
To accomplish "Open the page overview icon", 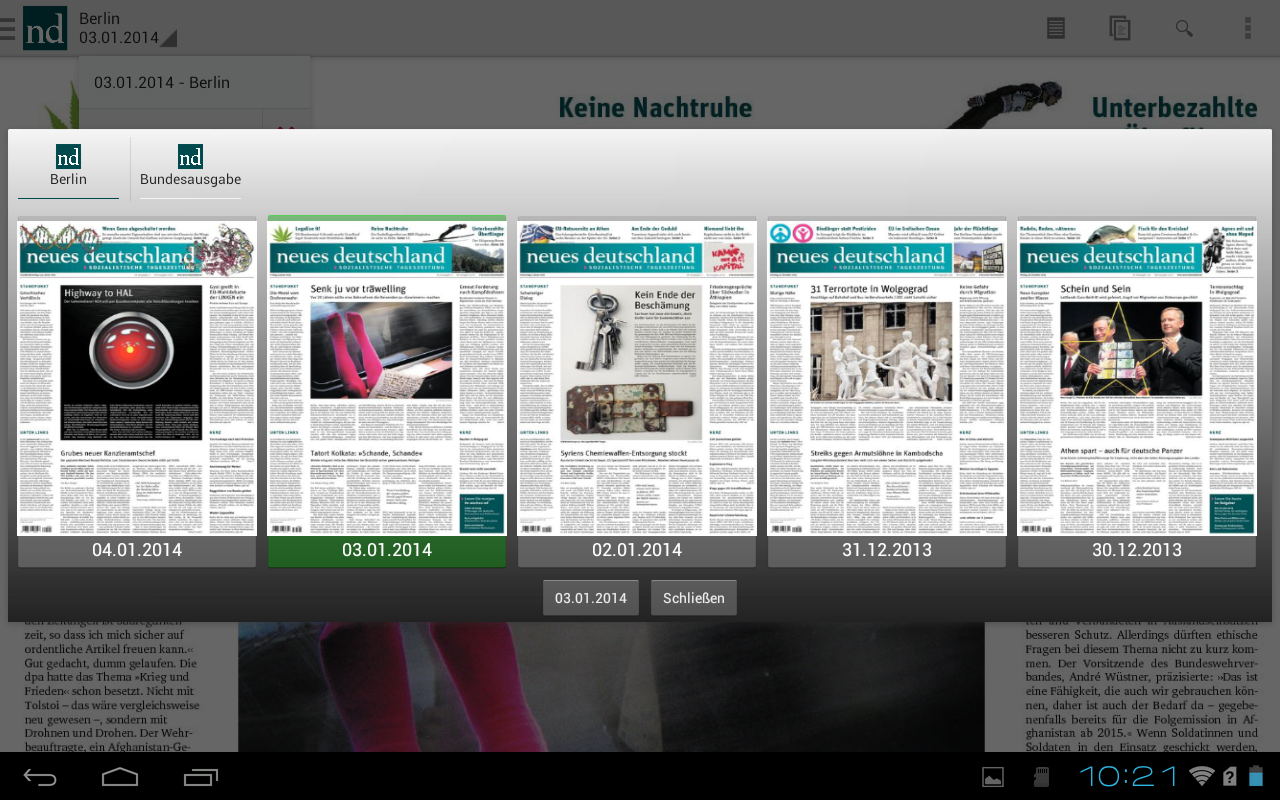I will tap(1120, 28).
